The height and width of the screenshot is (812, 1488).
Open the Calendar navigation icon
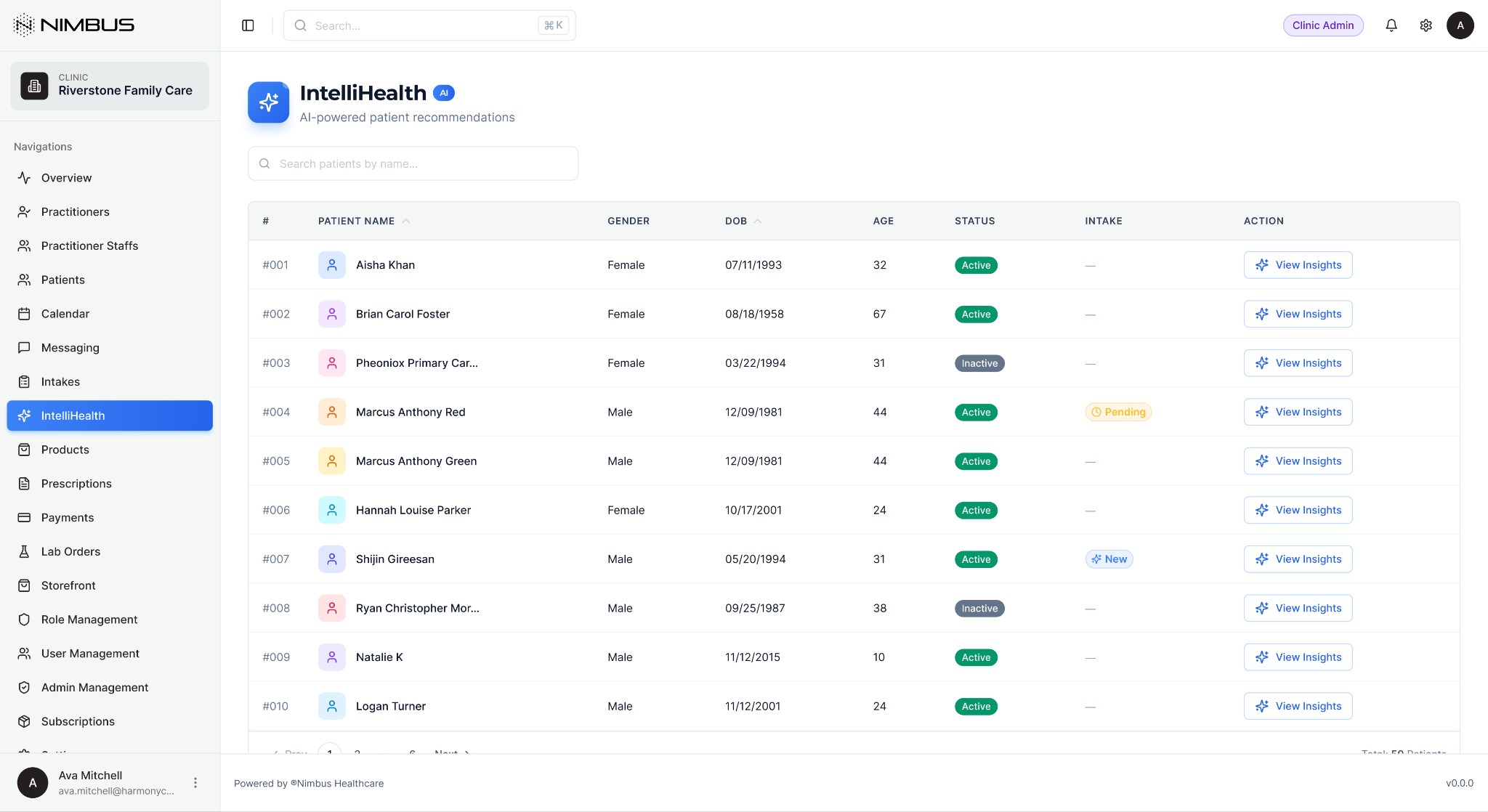coord(24,313)
